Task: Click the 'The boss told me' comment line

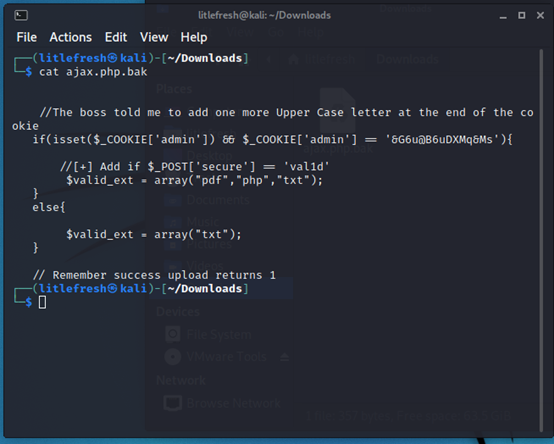Action: tap(100, 112)
